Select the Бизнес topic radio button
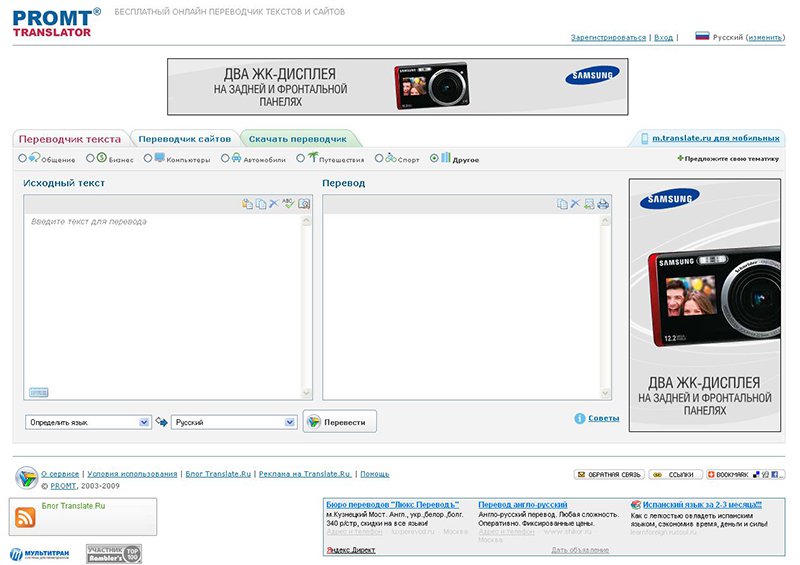 90,158
